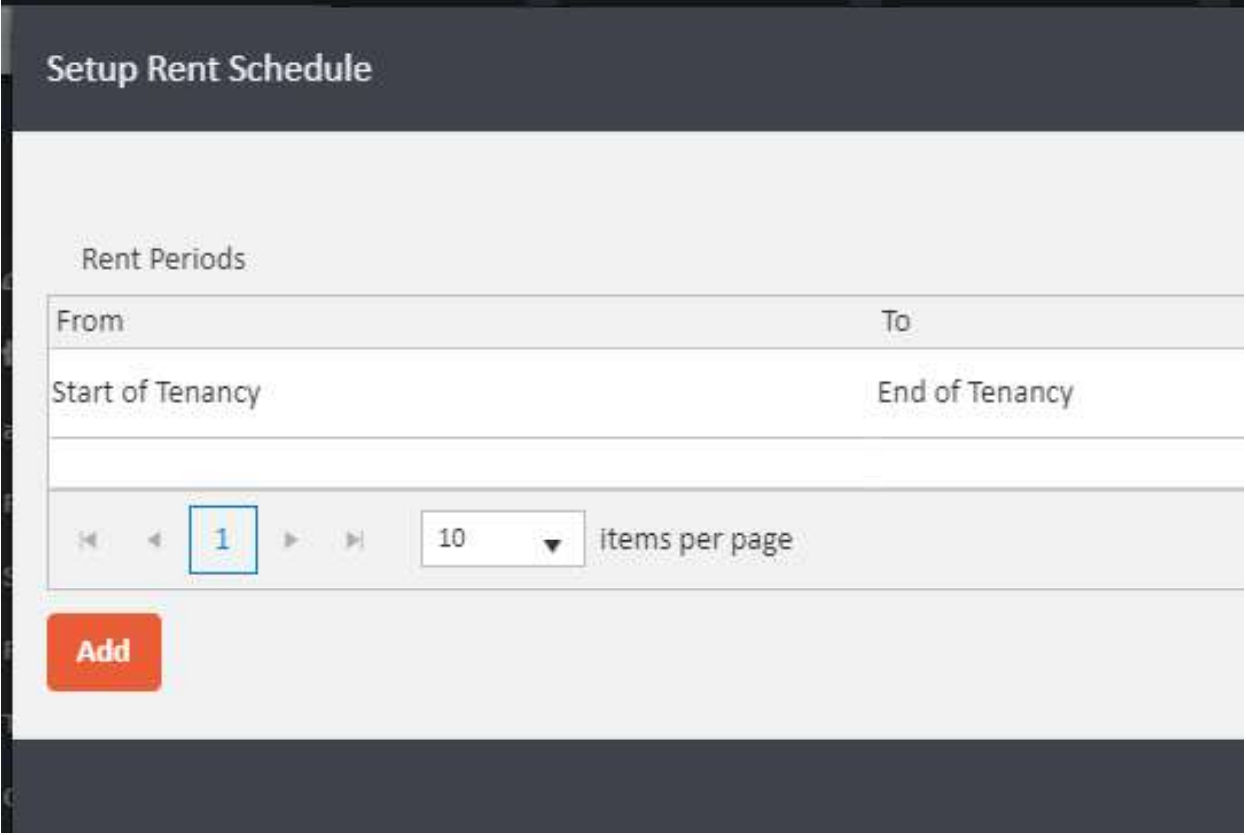Click the value 10 in the page size box
Viewport: 1246px width, 835px height.
453,539
